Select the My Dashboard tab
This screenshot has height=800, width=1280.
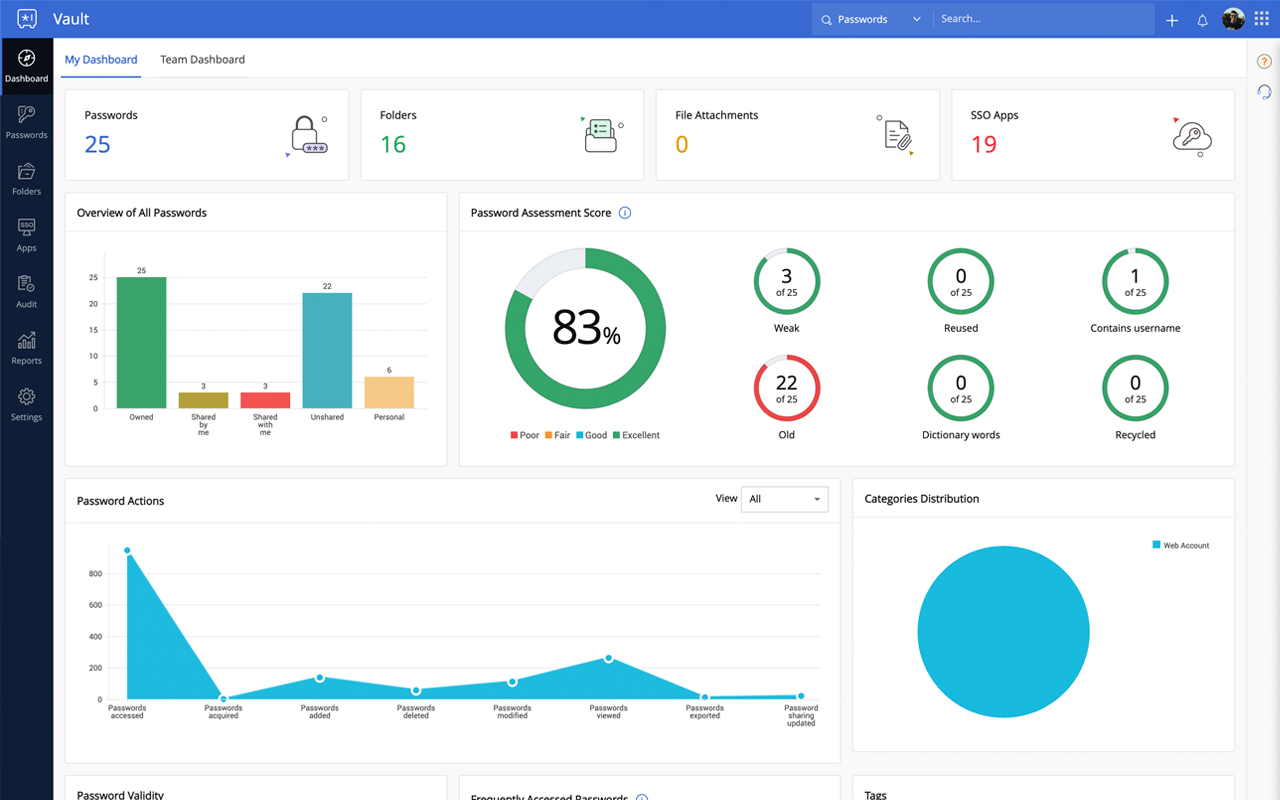click(101, 60)
